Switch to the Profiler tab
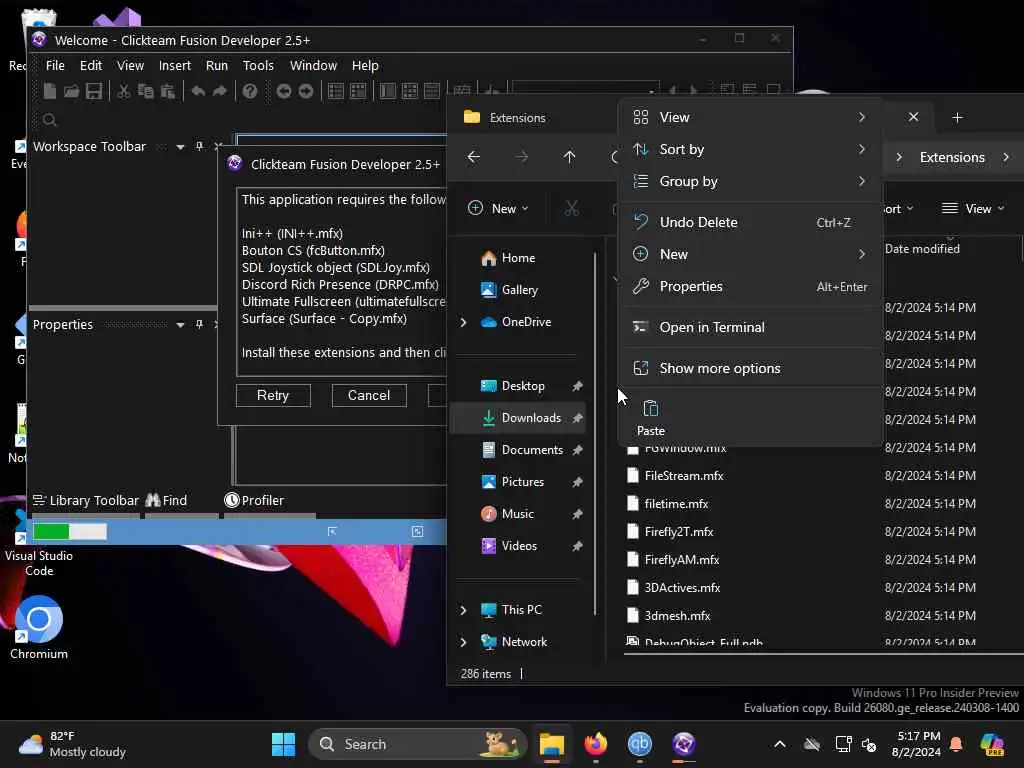This screenshot has width=1024, height=768. pyautogui.click(x=254, y=500)
